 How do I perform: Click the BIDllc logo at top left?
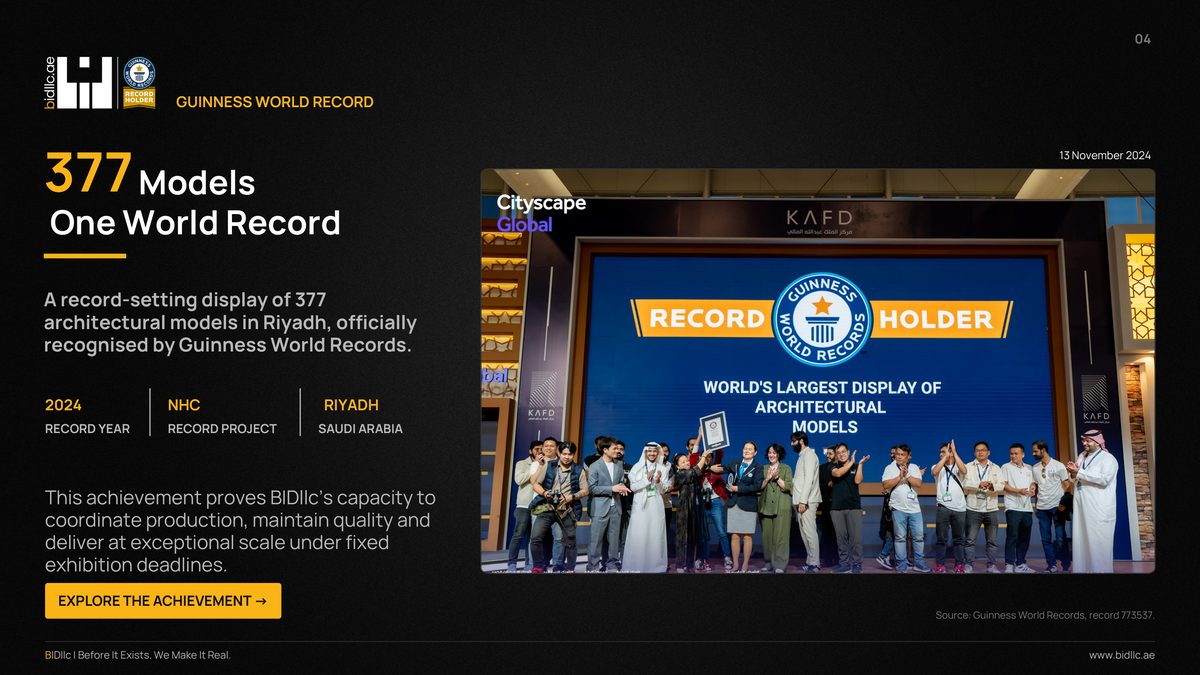pyautogui.click(x=78, y=82)
